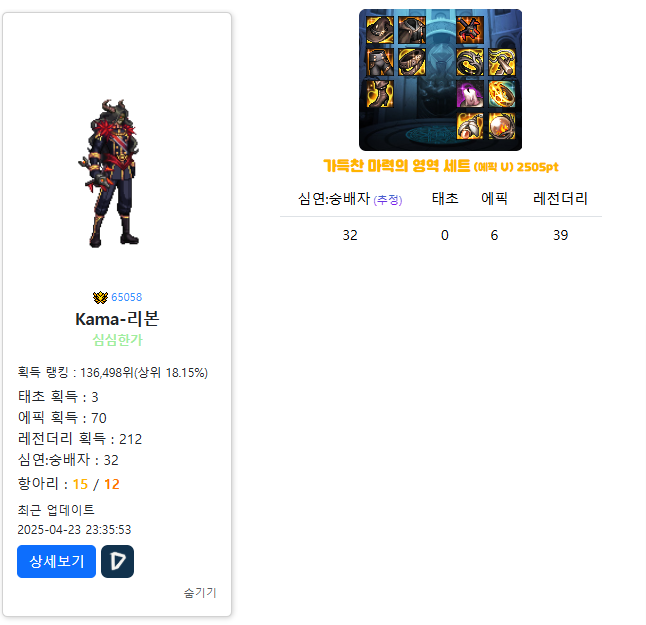
Task: Click the leather belt equipment icon
Action: [x=412, y=62]
